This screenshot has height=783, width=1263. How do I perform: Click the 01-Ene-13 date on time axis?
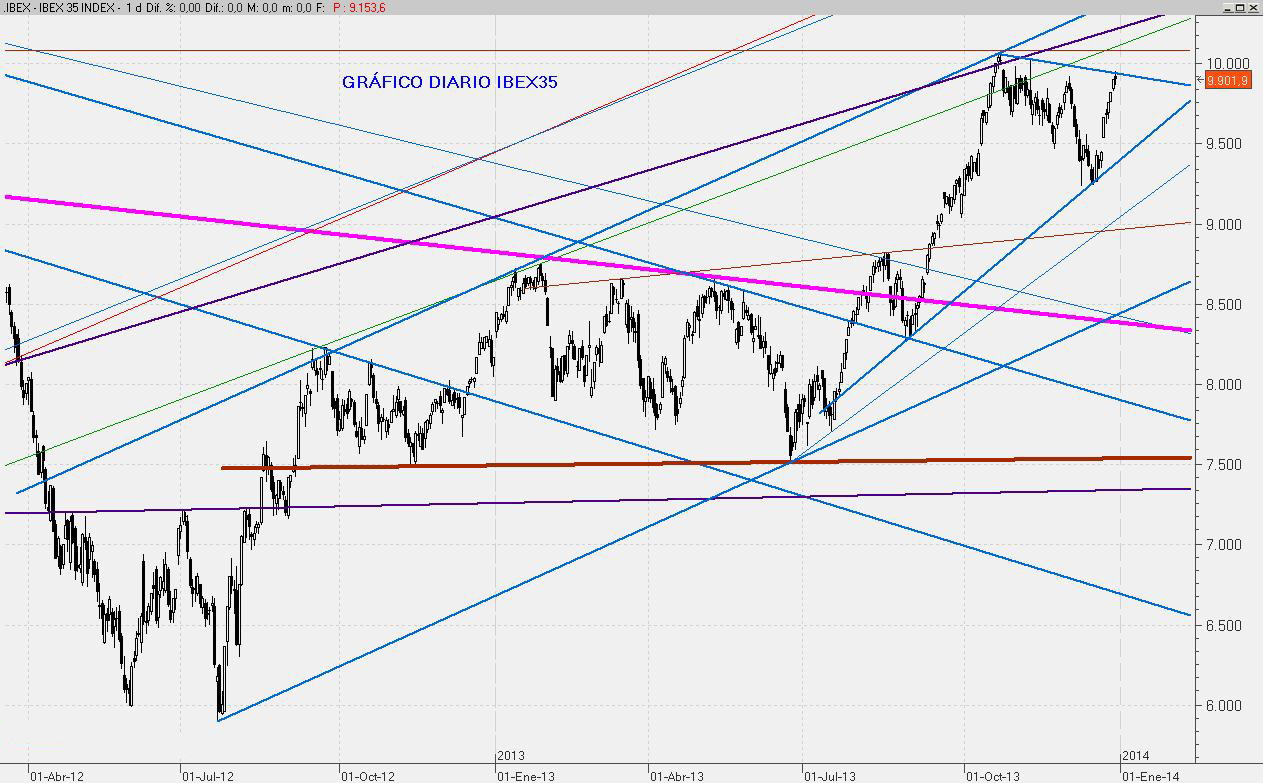(x=526, y=774)
